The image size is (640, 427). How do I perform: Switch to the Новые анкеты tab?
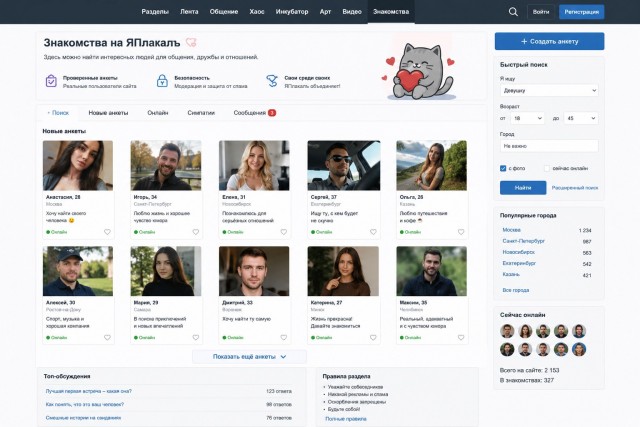[108, 113]
